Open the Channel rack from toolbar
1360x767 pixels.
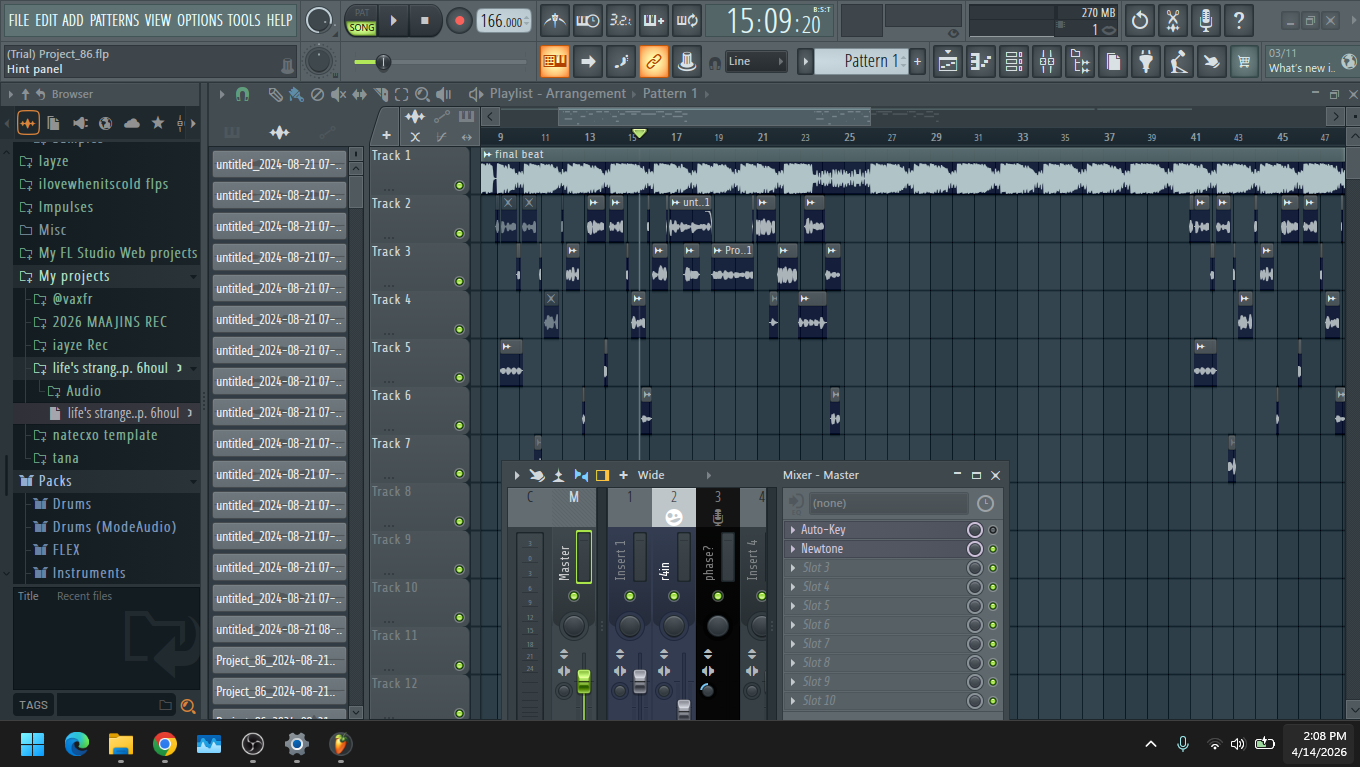[1013, 62]
